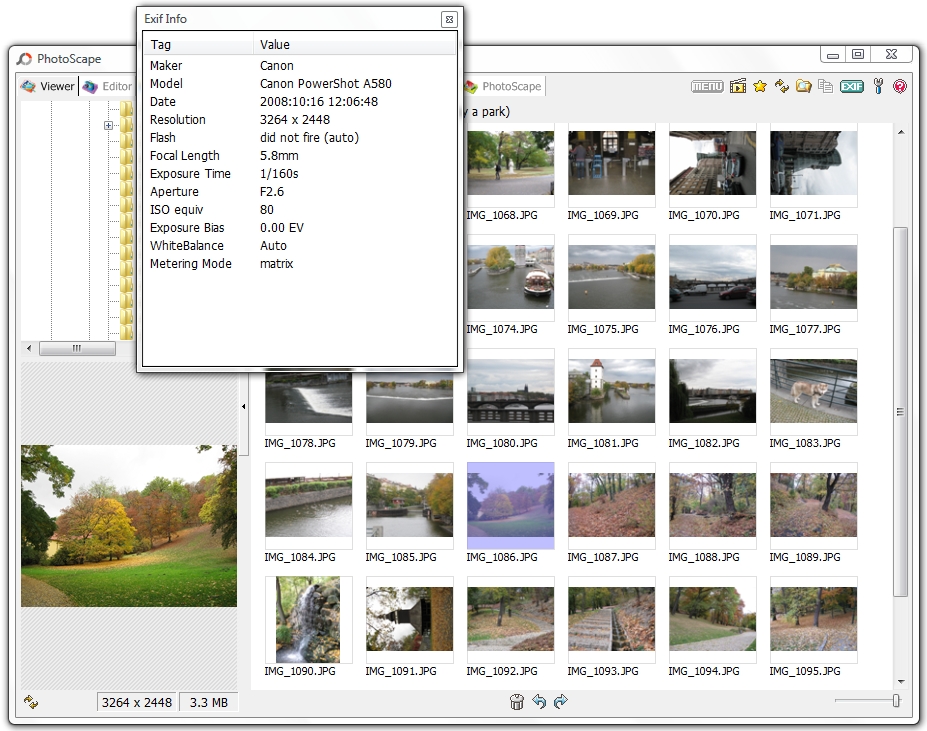Select thumbnail IMG_1094.JPG

(712, 619)
